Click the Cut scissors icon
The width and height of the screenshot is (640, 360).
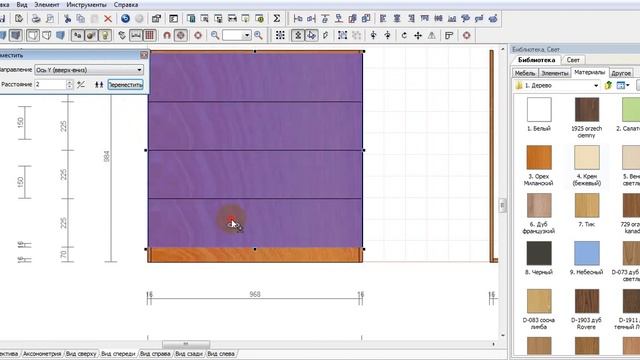tap(67, 19)
